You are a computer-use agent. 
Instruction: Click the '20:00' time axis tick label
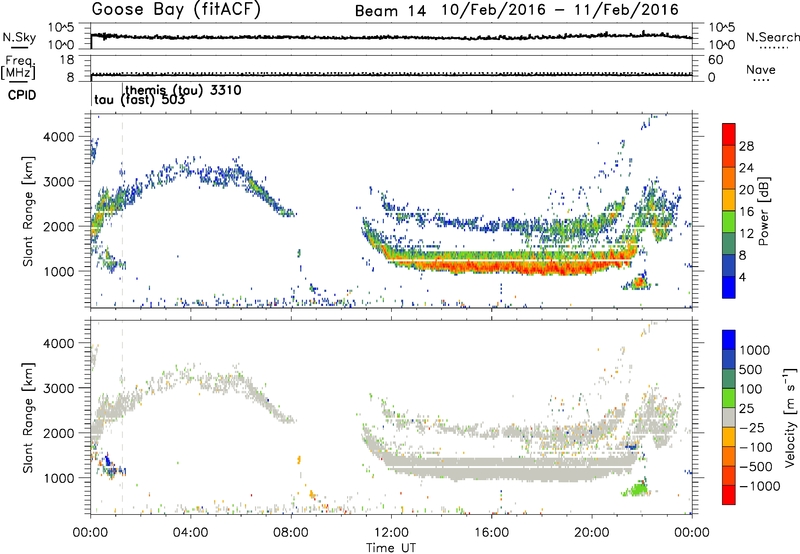(592, 533)
